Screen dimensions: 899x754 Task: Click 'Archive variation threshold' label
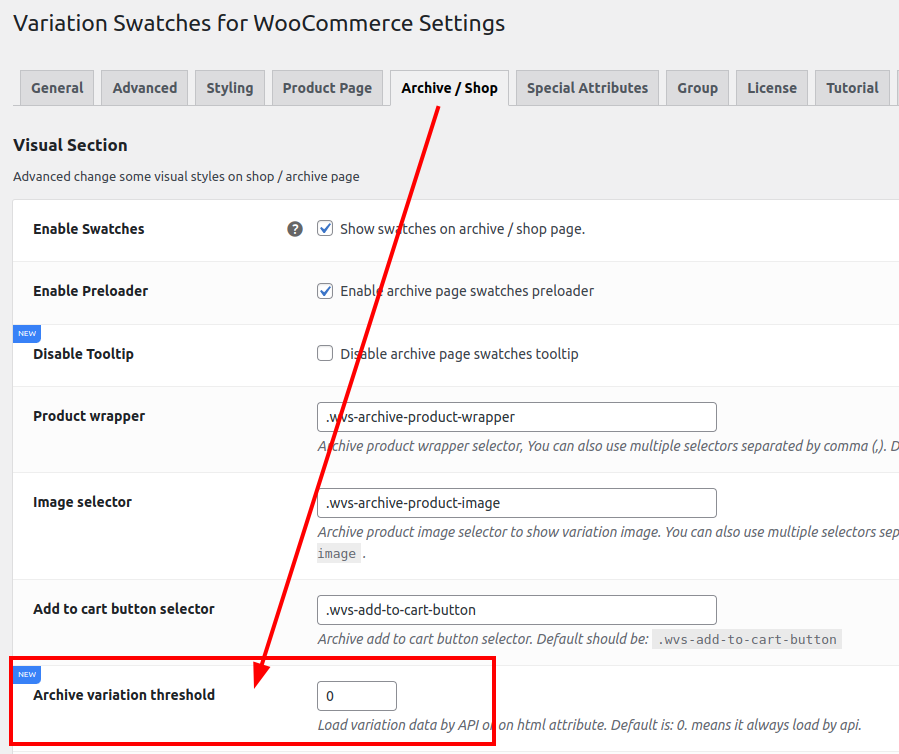pos(124,694)
